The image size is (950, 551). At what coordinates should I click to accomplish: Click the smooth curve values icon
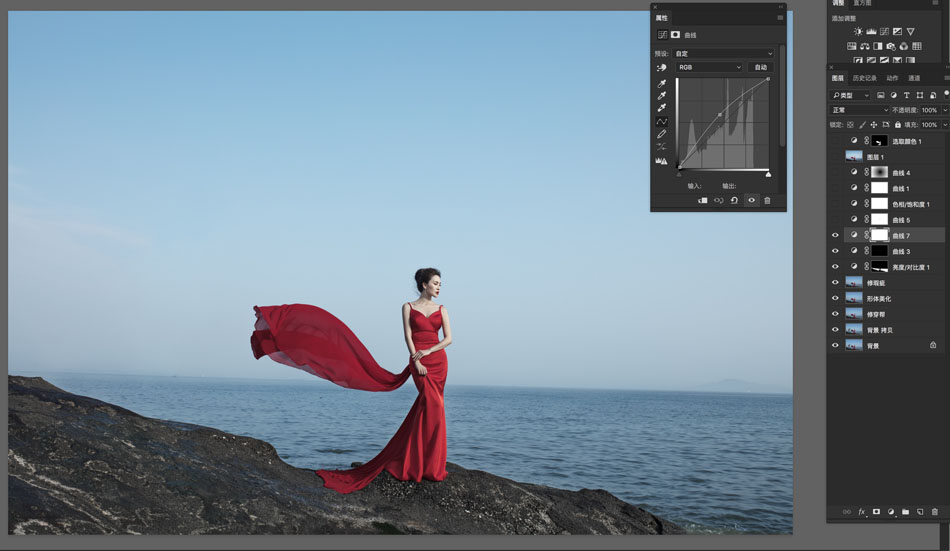point(662,147)
